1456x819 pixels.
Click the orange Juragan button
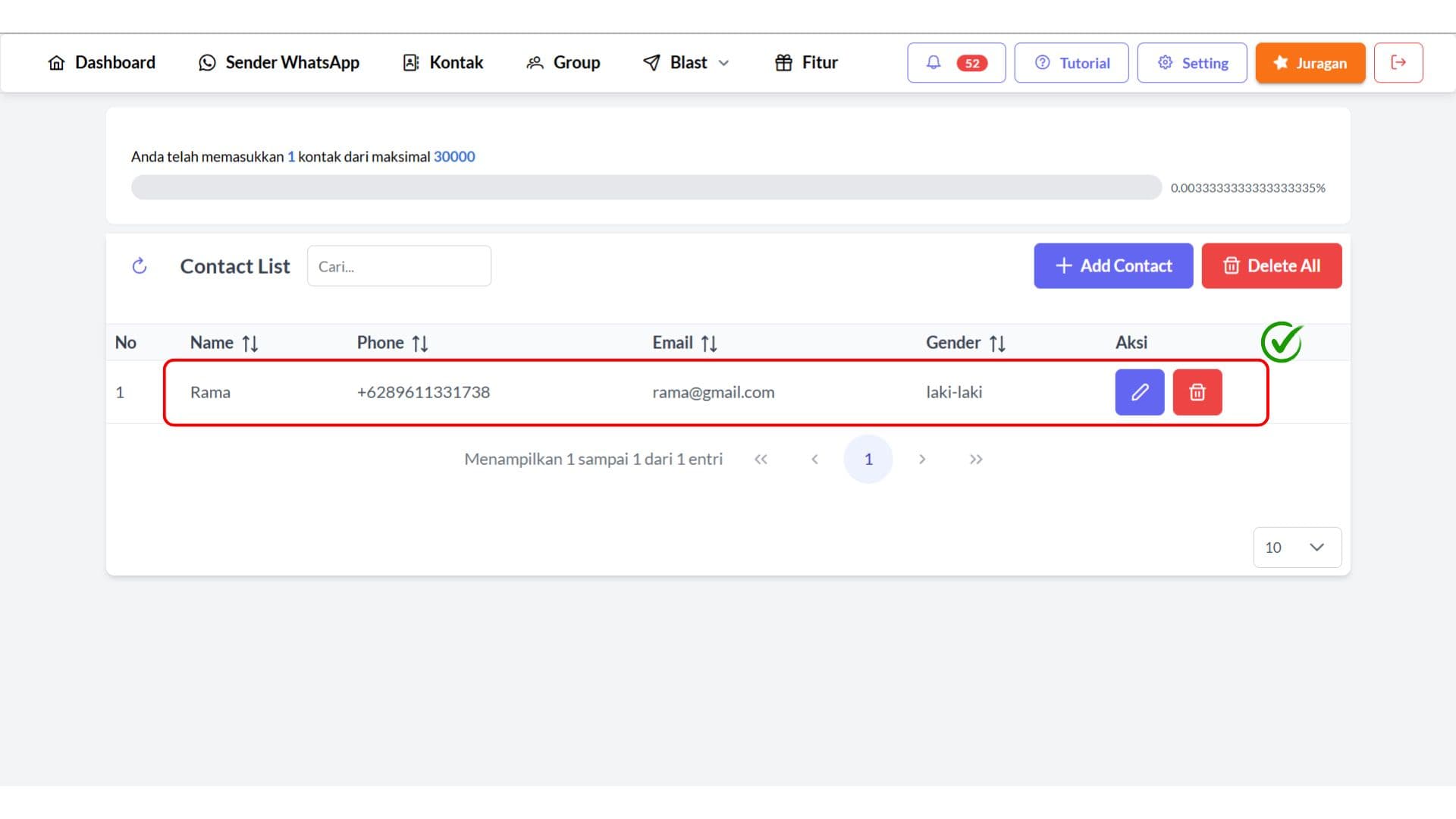click(1310, 63)
